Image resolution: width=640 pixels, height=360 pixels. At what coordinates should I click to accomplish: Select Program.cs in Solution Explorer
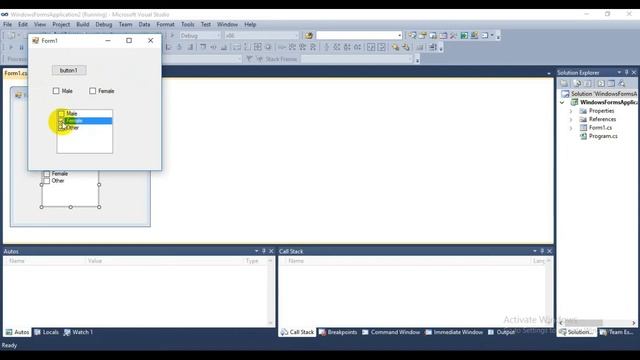pos(603,136)
